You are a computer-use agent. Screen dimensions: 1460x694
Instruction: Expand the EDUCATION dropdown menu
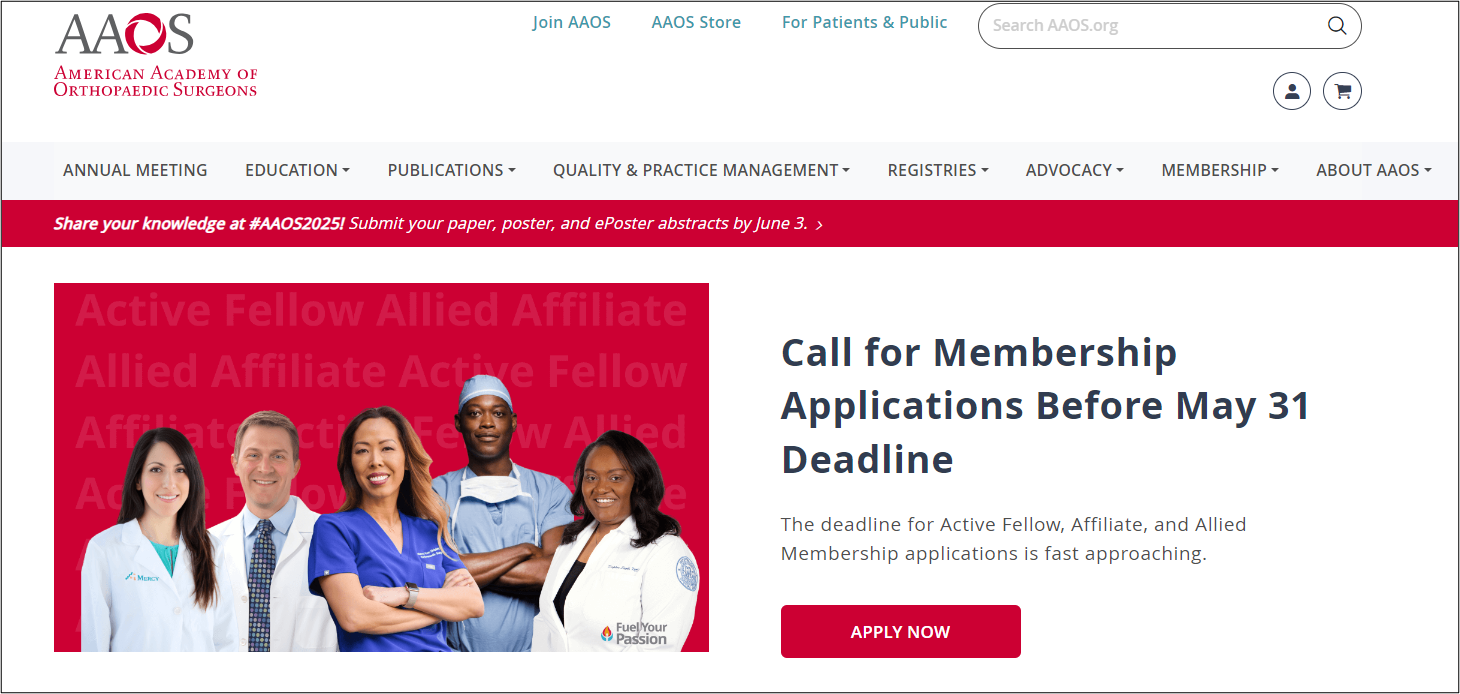296,170
